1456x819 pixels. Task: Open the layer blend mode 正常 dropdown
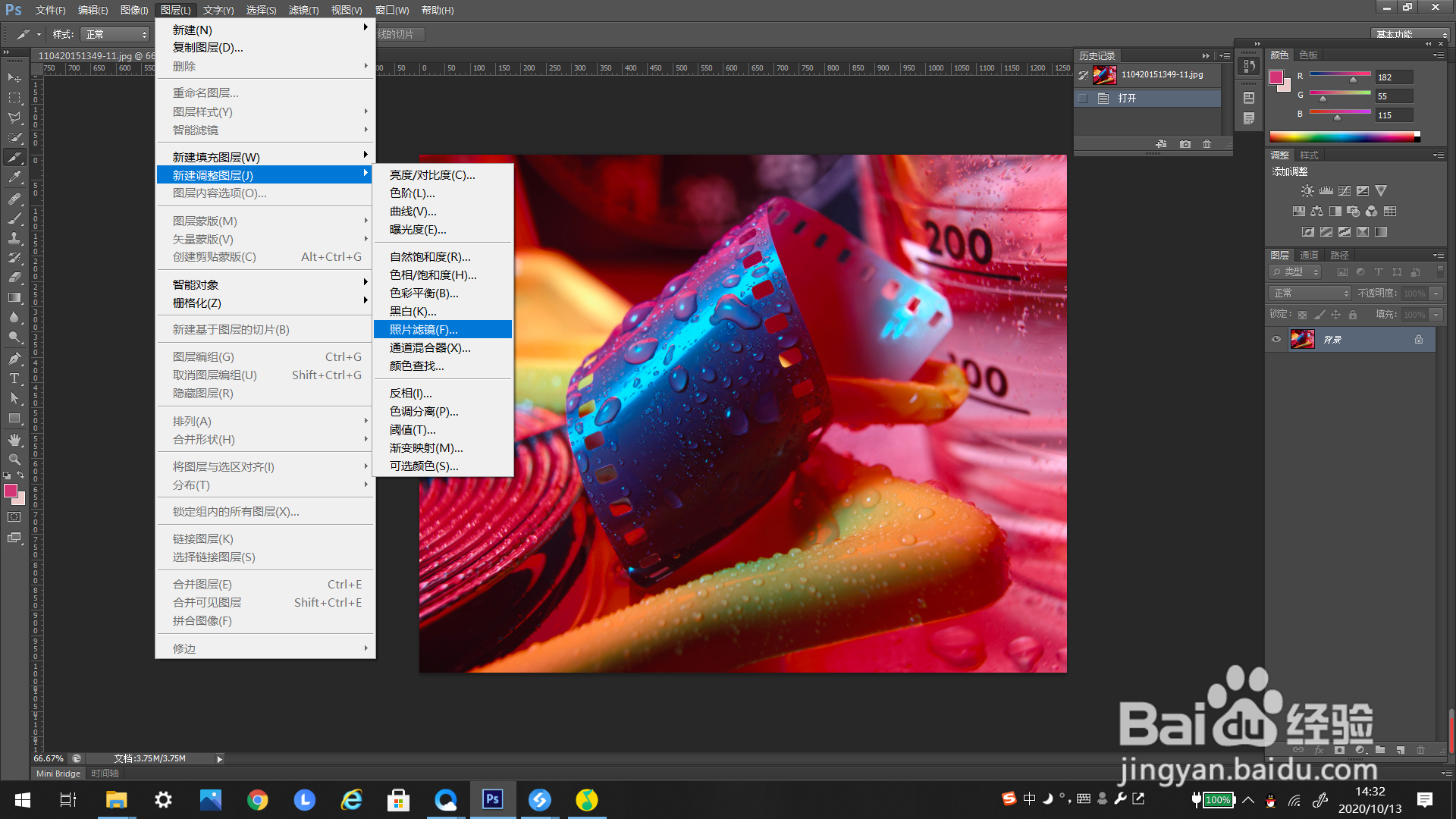click(x=1310, y=293)
